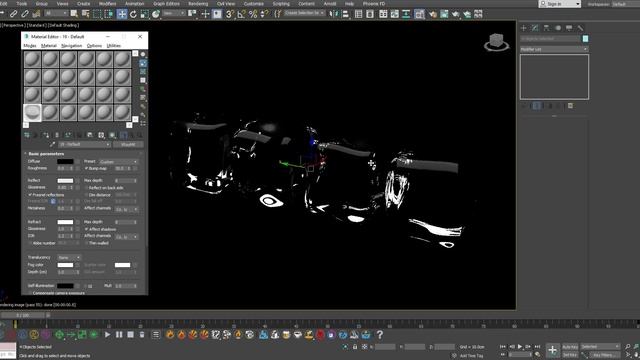640x360 pixels.
Task: Open the selection filter All dropdown
Action: click(56, 13)
